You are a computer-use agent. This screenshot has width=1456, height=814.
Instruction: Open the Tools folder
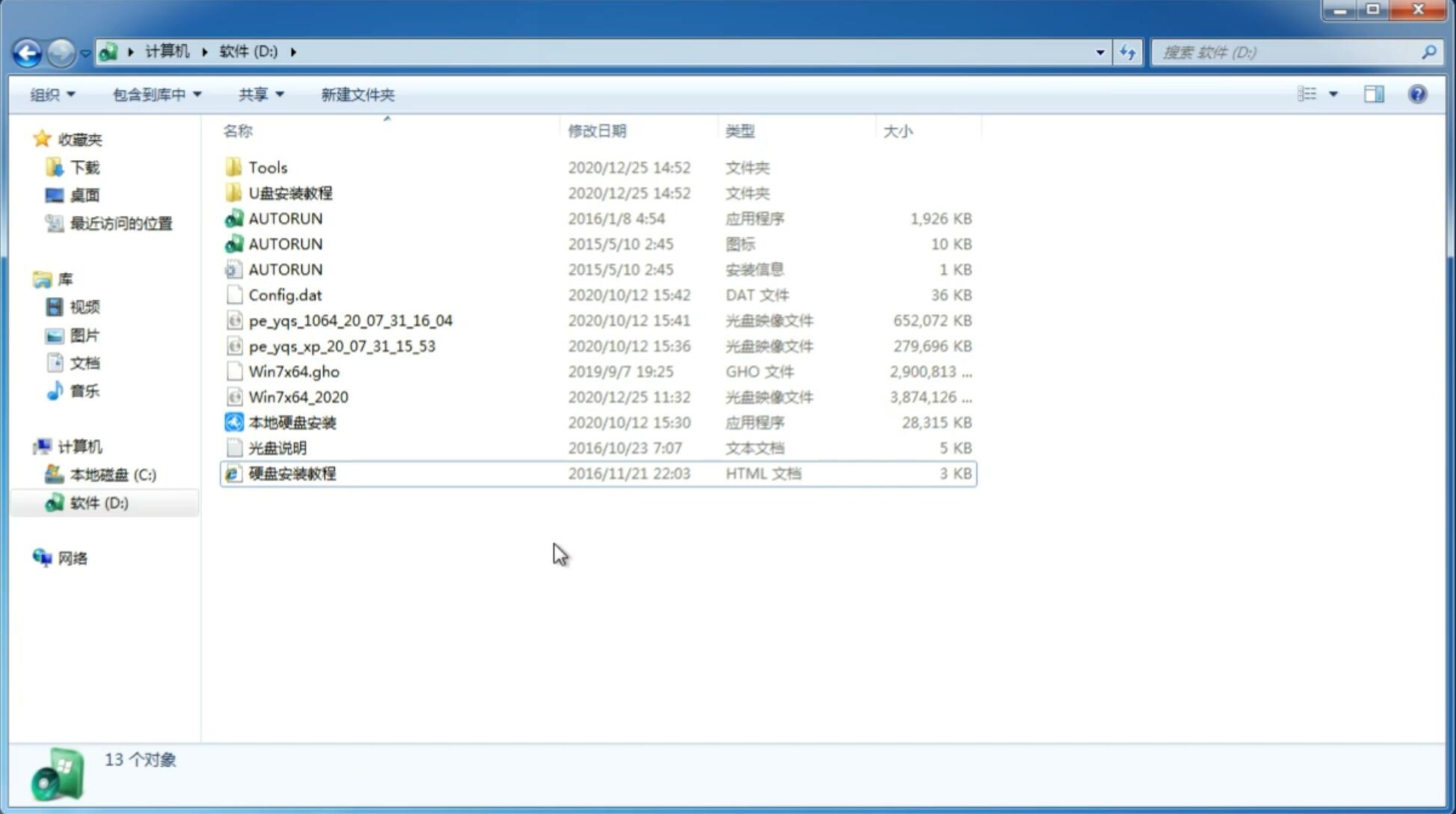coord(267,167)
